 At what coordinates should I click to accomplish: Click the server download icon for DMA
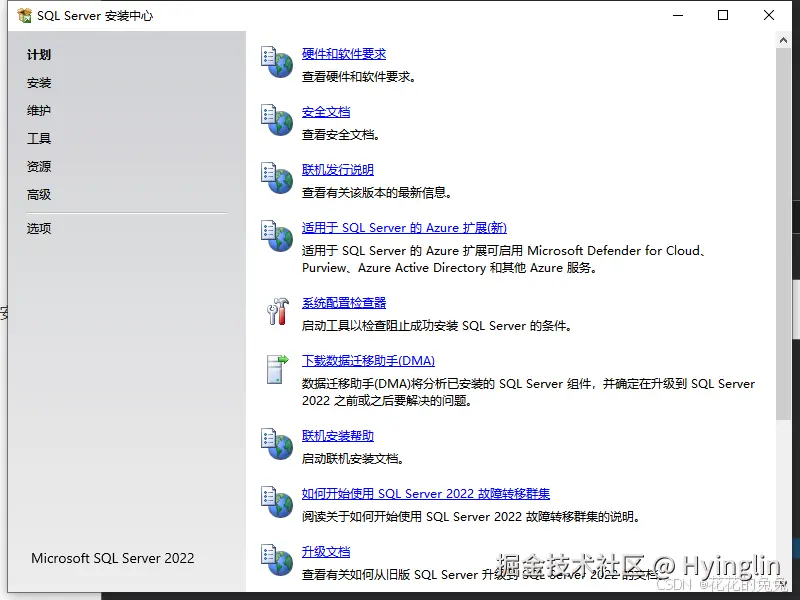pos(278,369)
